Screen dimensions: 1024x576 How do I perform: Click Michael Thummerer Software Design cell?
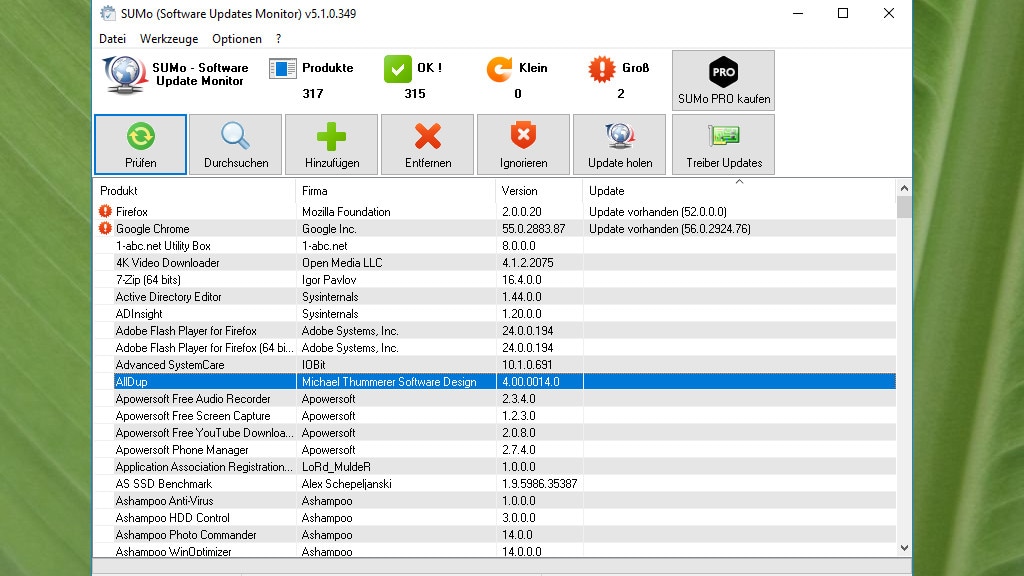[389, 381]
